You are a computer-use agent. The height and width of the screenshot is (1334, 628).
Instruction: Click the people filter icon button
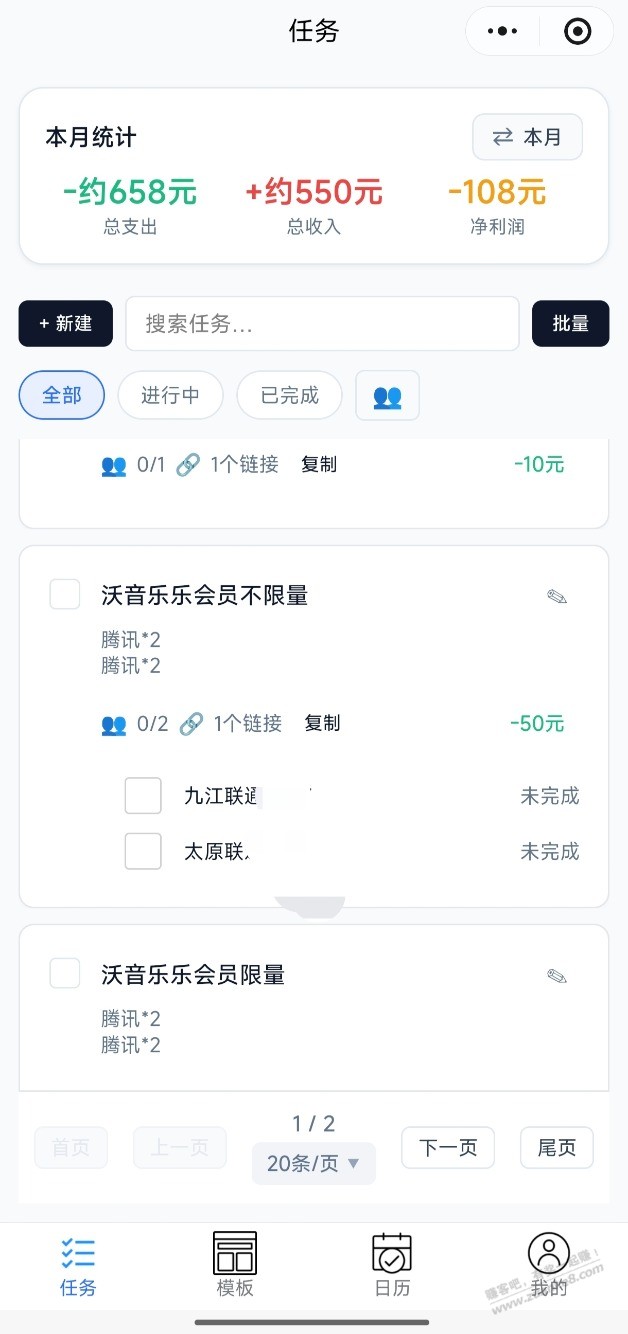[387, 396]
